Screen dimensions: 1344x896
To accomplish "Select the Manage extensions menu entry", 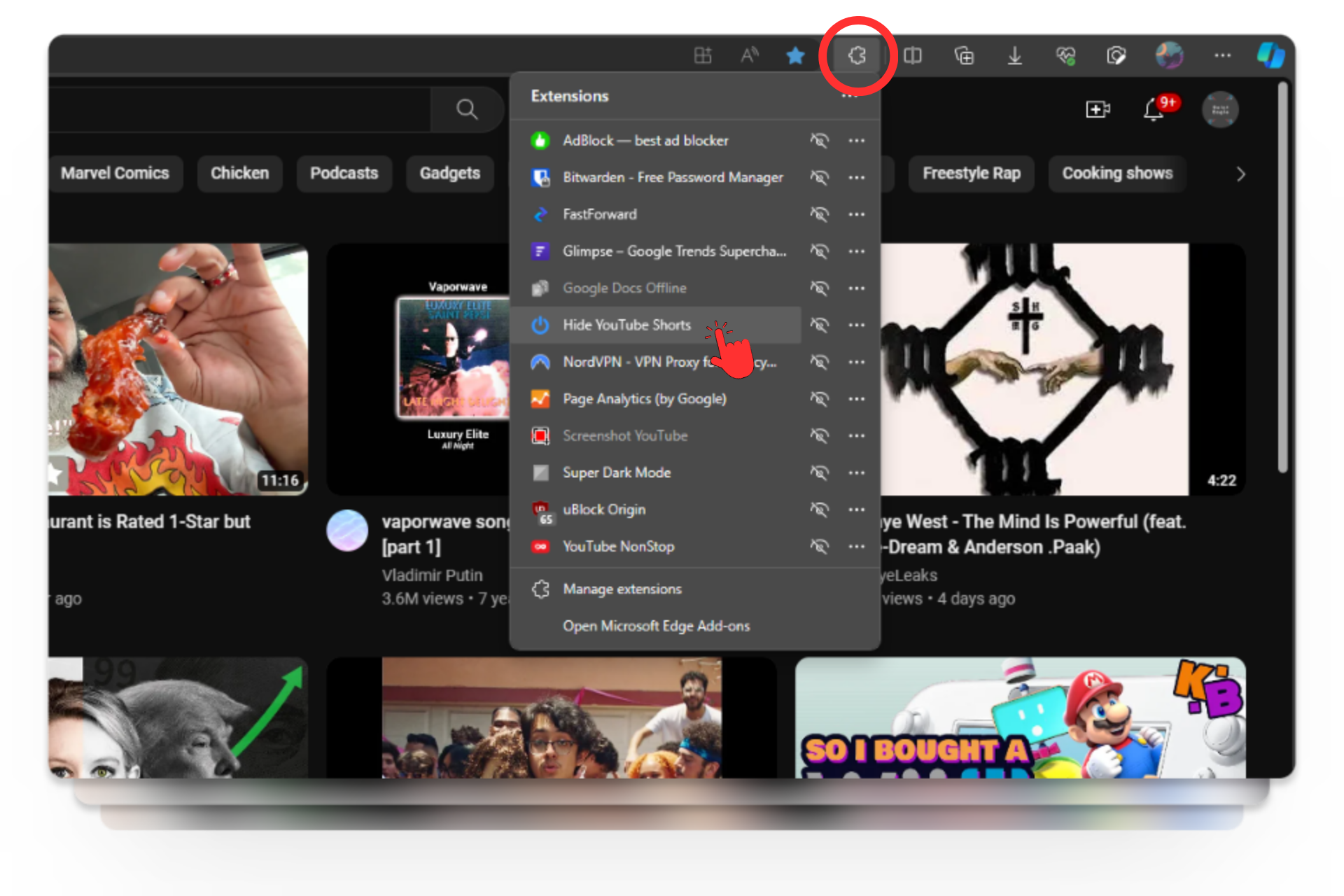I will [x=622, y=589].
